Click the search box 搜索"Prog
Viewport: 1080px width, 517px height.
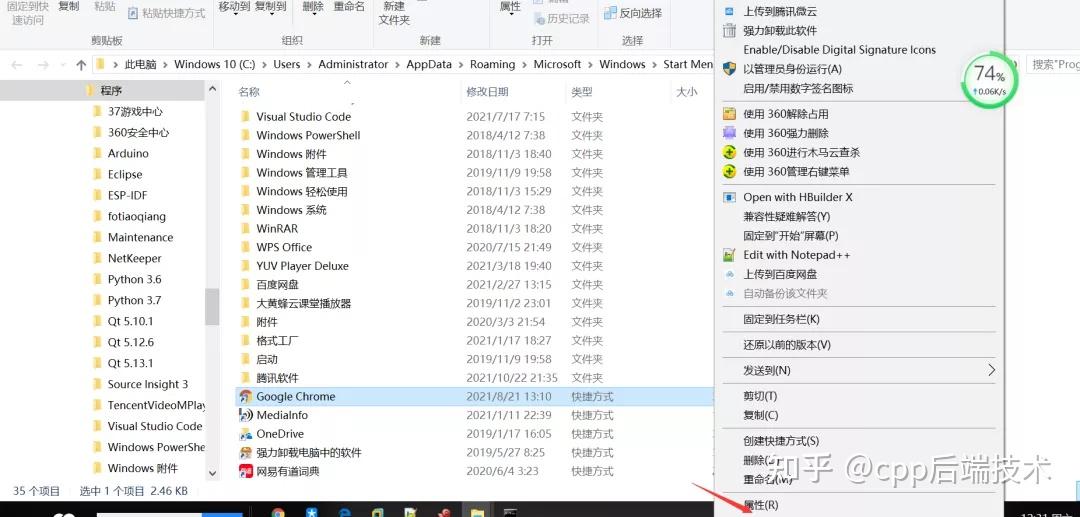click(1053, 64)
